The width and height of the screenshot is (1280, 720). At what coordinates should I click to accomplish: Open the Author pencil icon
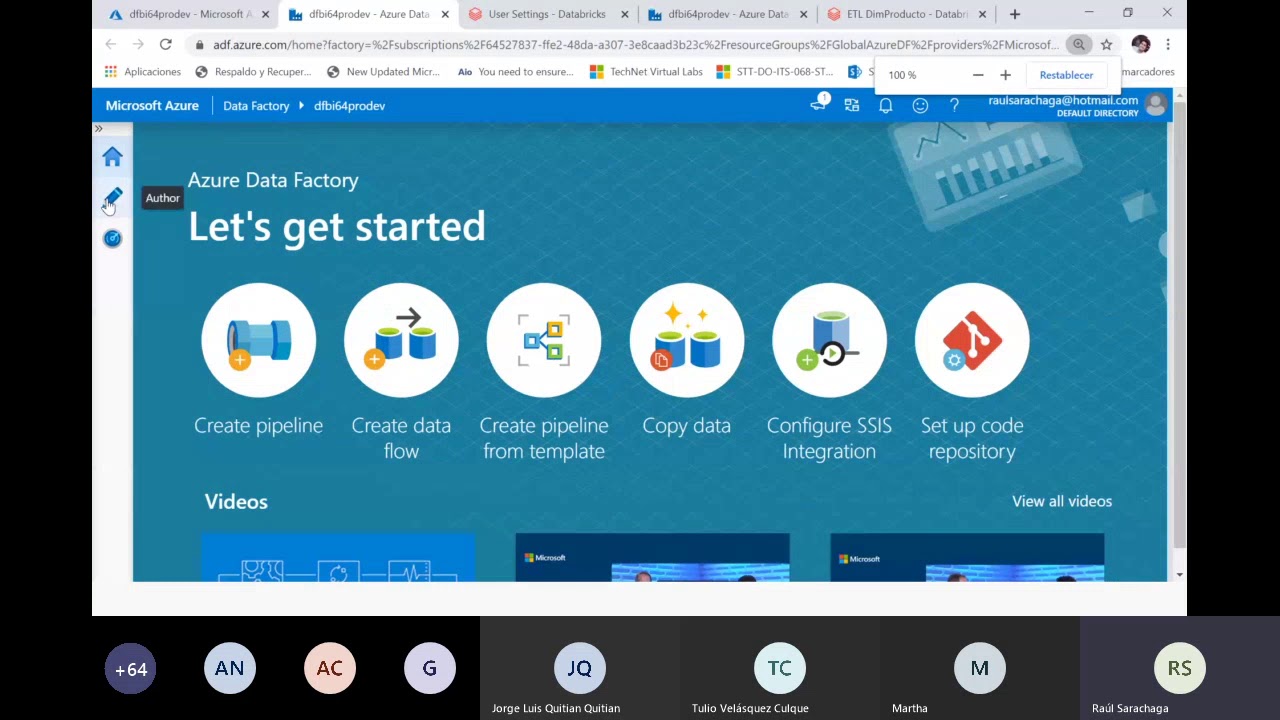[112, 197]
